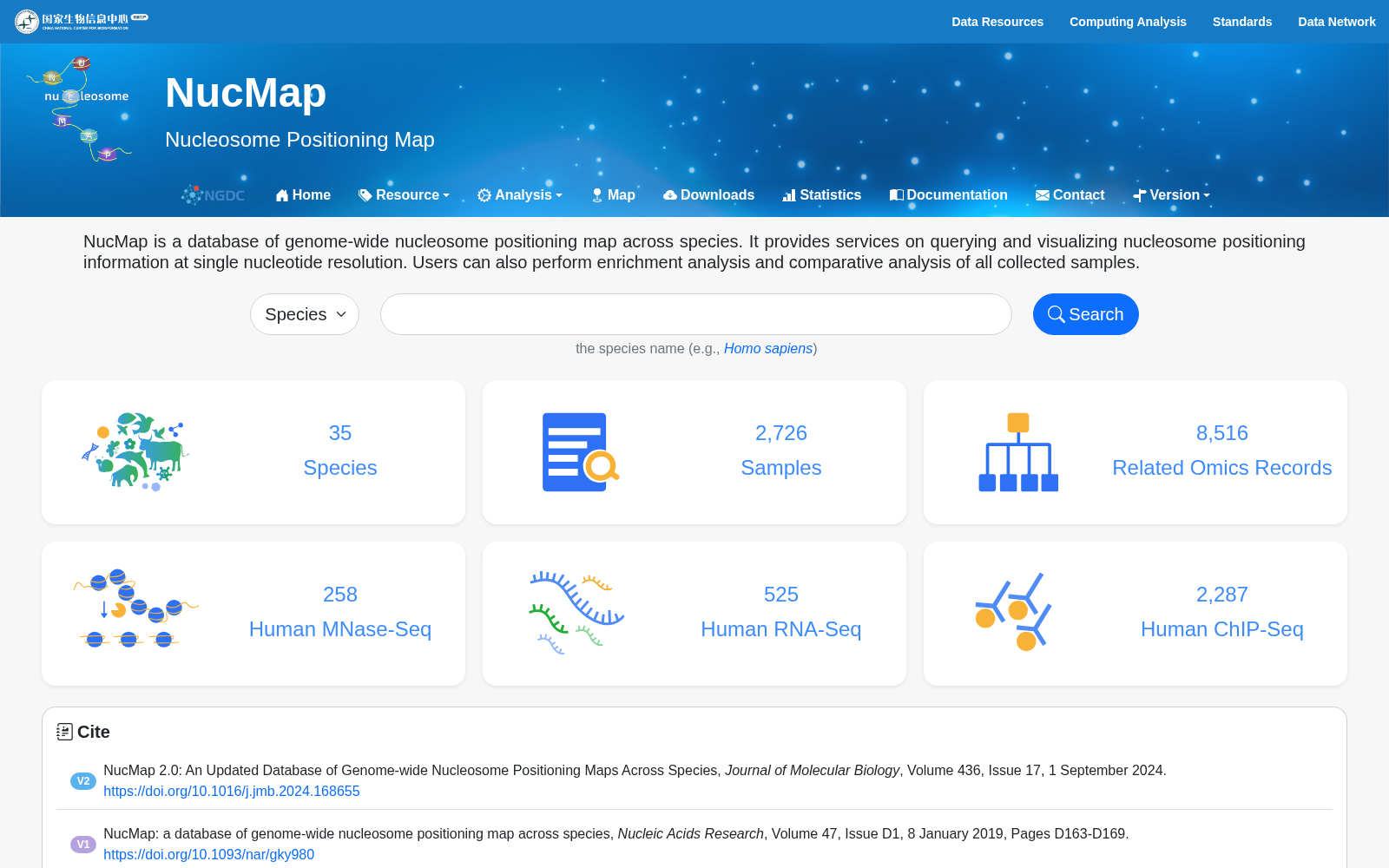Click the Contact envelope icon
This screenshot has width=1389, height=868.
point(1043,195)
